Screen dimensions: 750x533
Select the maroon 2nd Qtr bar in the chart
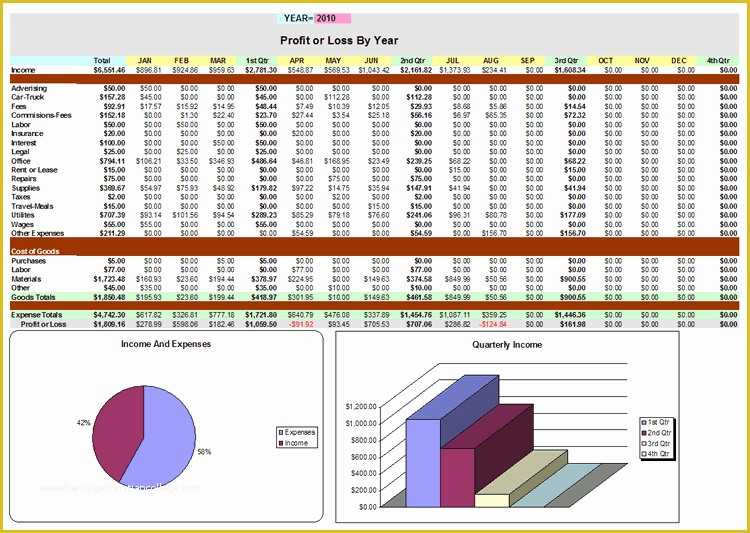point(458,477)
